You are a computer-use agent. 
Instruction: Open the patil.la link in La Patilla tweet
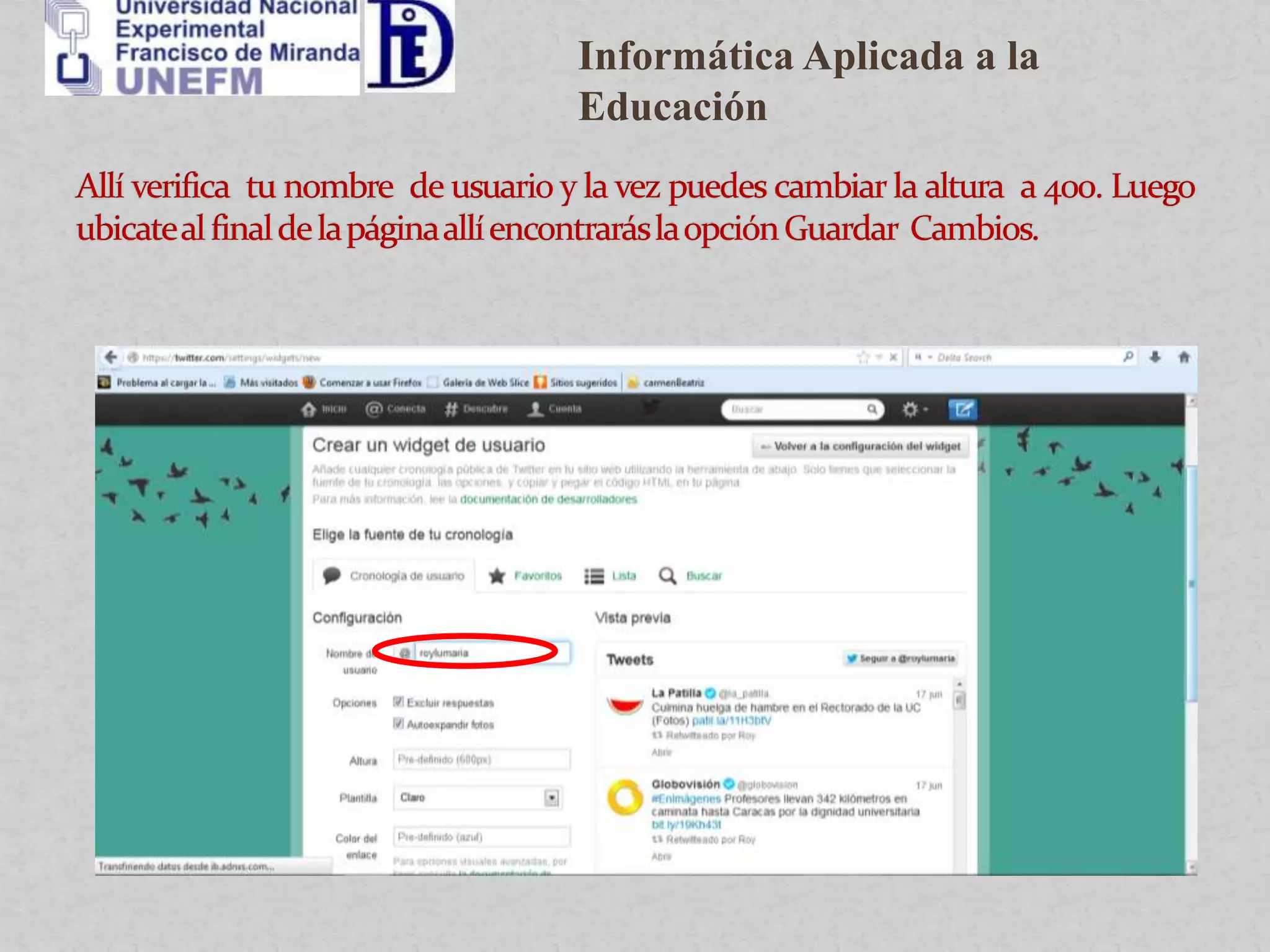pyautogui.click(x=731, y=721)
